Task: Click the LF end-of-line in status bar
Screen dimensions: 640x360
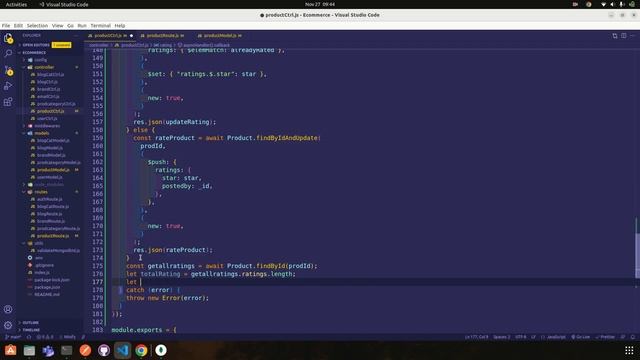Action: pyautogui.click(x=533, y=337)
